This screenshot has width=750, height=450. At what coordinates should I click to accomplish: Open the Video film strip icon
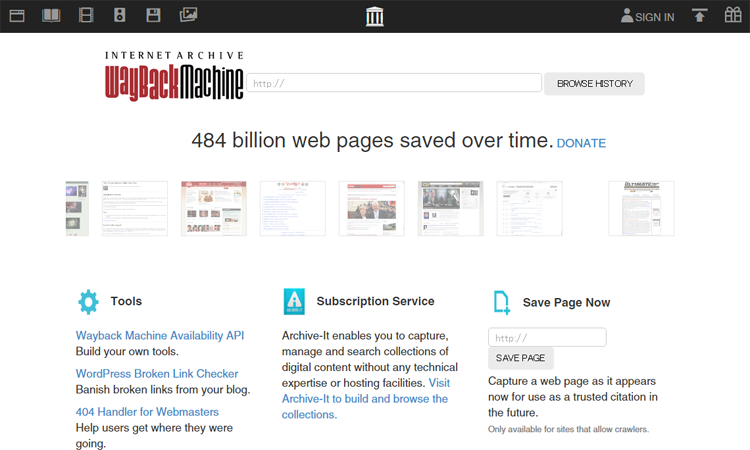click(86, 15)
